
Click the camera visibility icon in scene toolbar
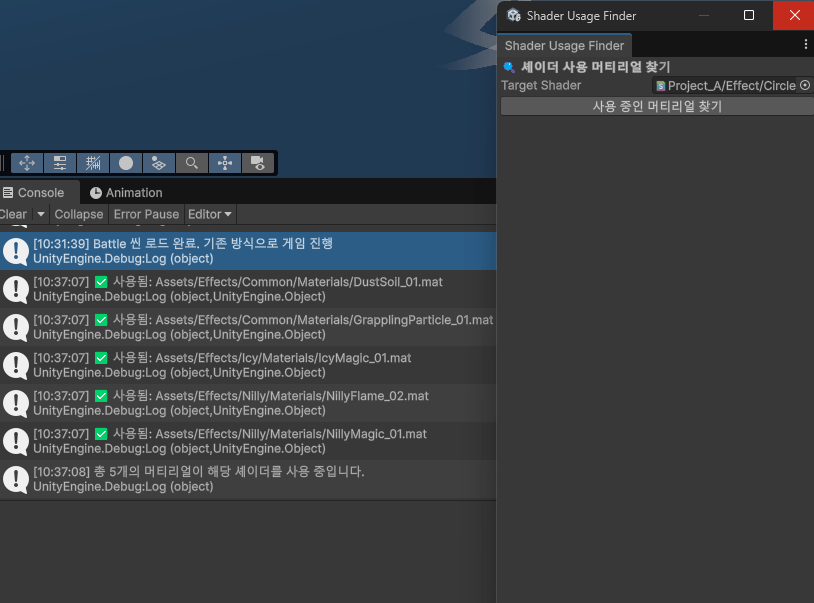click(257, 163)
